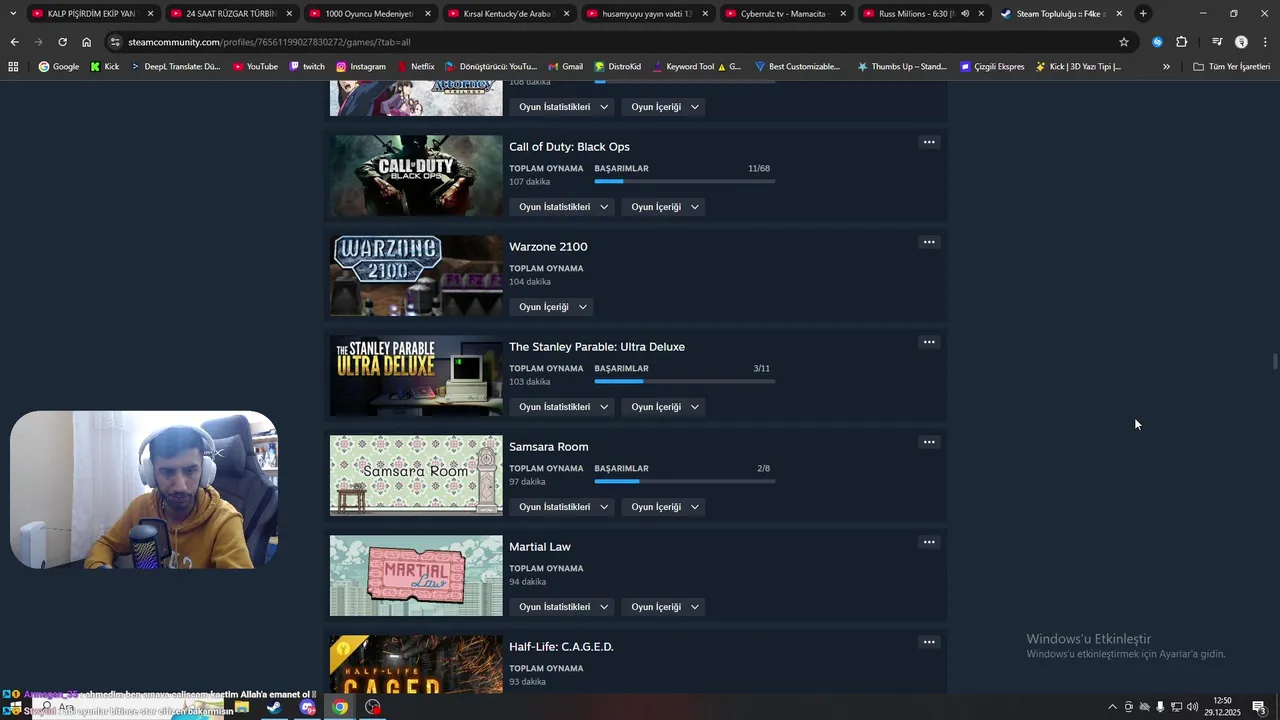Expand Oyun İstatistikleri for Samsara Room
The image size is (1280, 720).
(x=564, y=507)
